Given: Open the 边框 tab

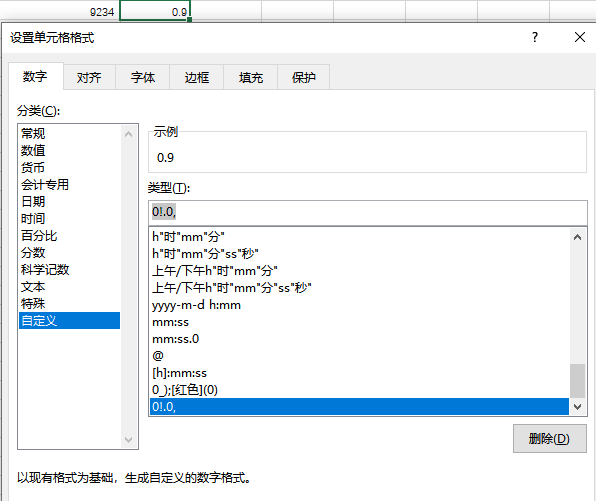Looking at the screenshot, I should click(x=197, y=78).
